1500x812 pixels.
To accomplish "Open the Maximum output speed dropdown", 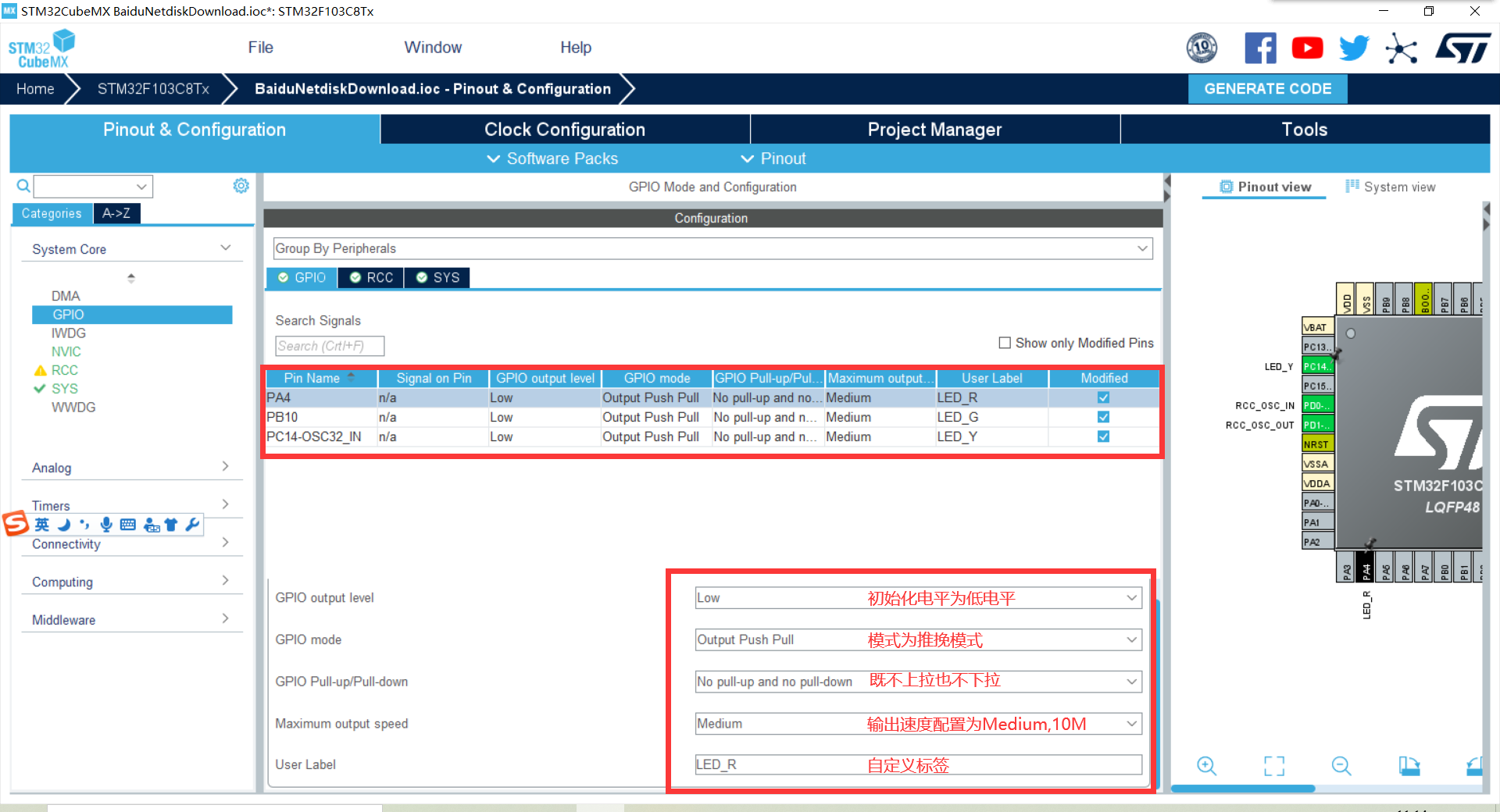I will pyautogui.click(x=919, y=724).
